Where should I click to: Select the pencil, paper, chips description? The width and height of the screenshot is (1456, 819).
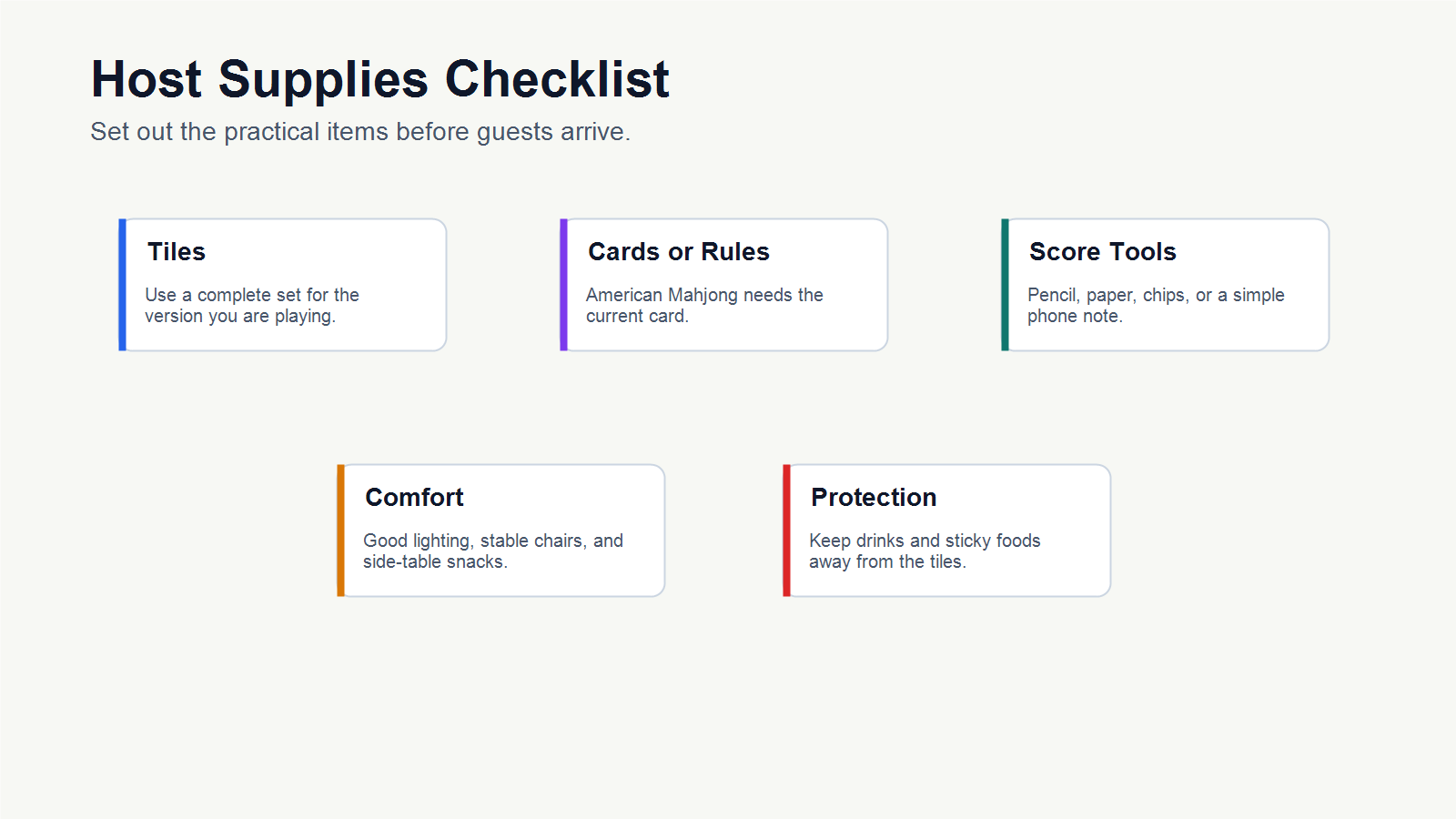pos(1156,306)
